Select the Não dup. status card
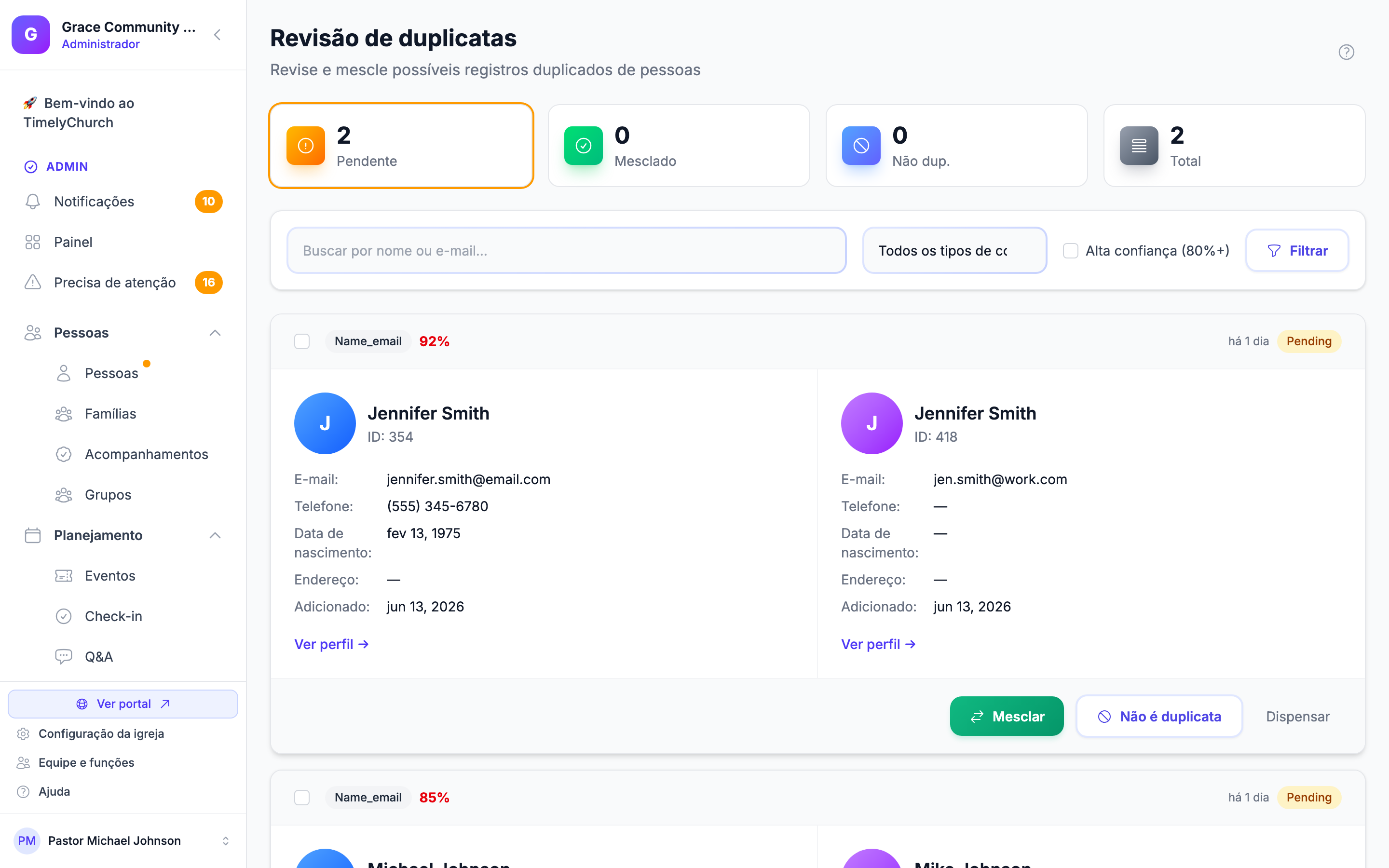The image size is (1389, 868). pyautogui.click(x=957, y=146)
